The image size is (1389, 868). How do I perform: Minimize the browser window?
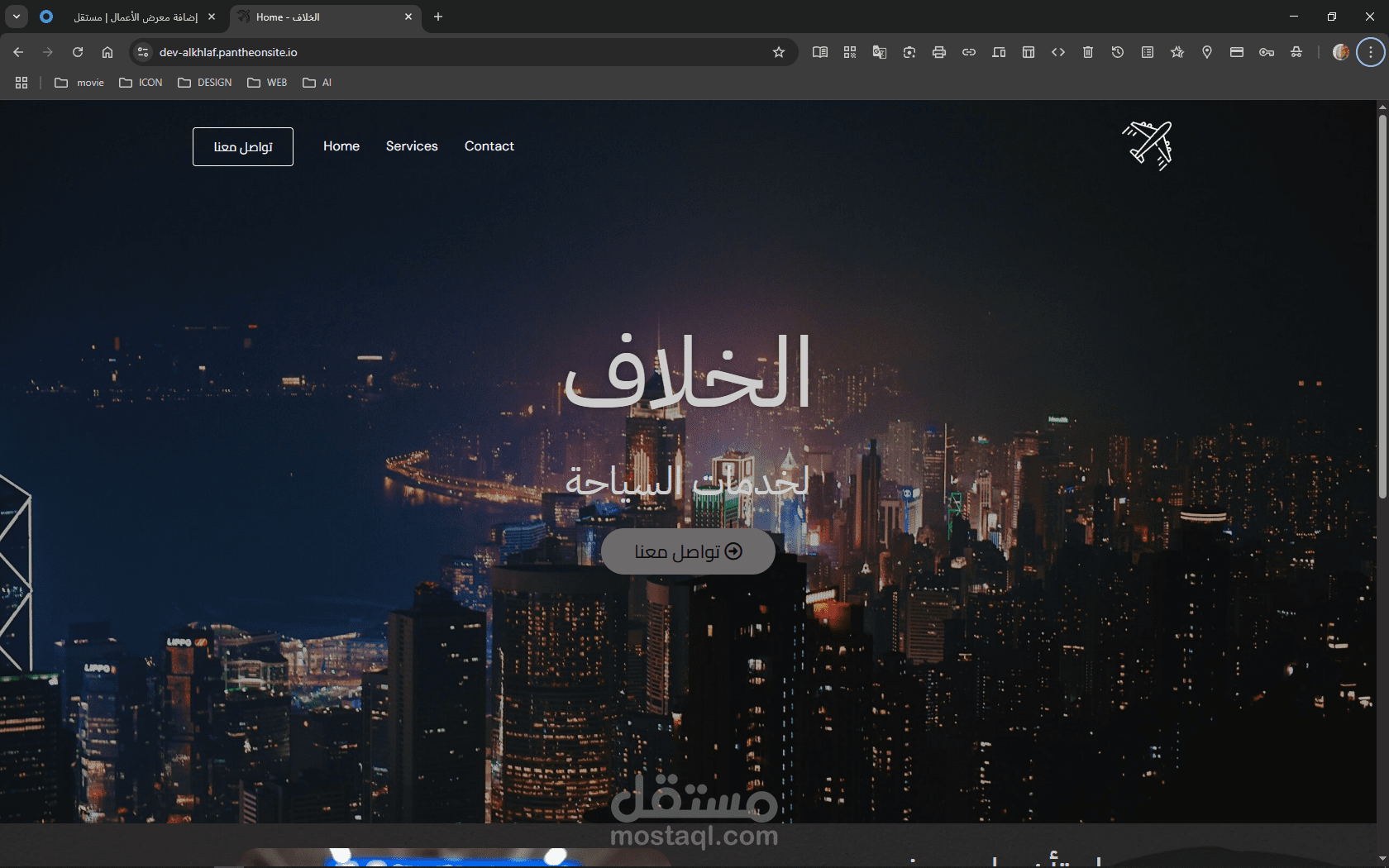(x=1294, y=17)
